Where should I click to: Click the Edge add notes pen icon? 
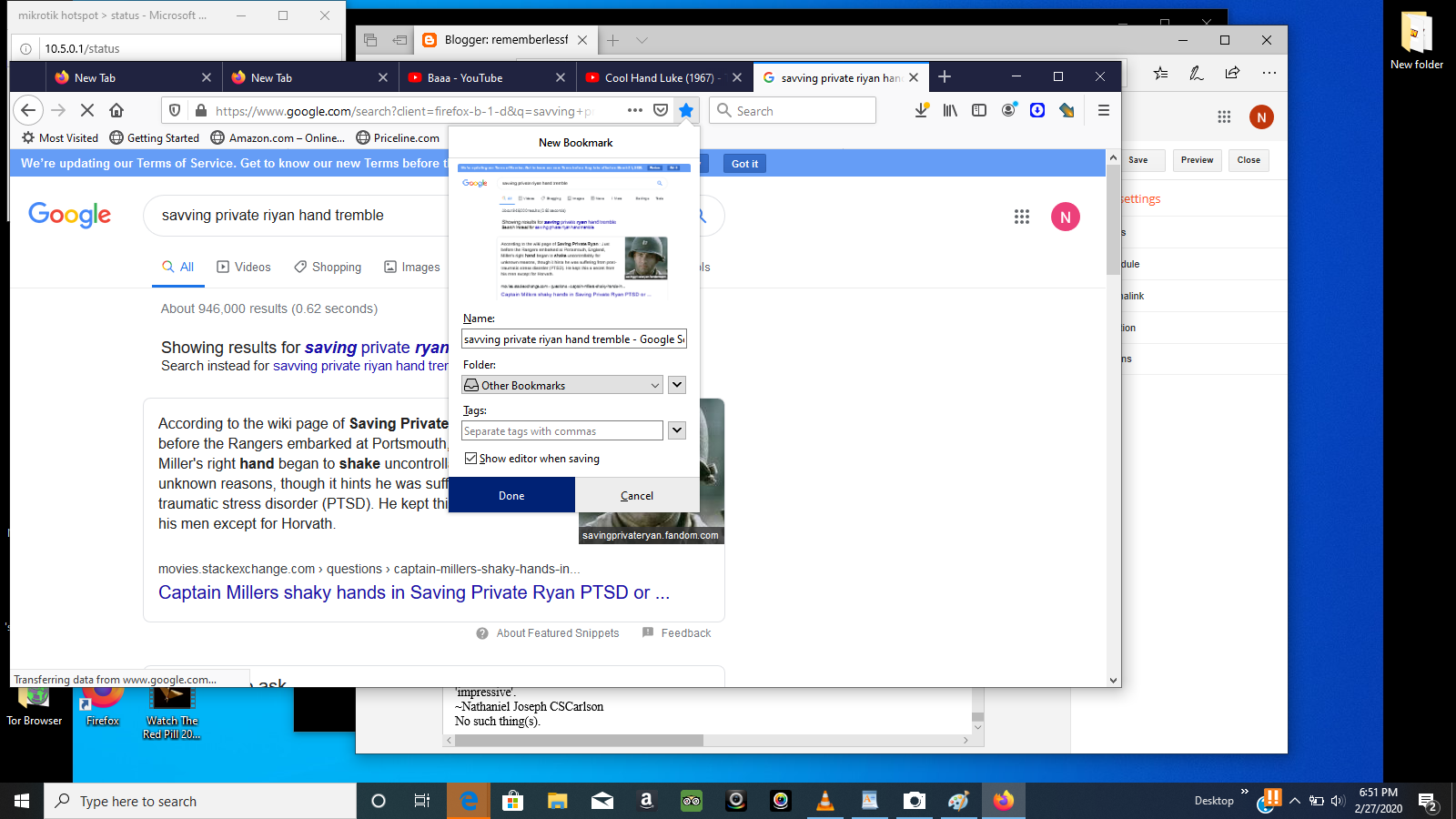(1197, 73)
